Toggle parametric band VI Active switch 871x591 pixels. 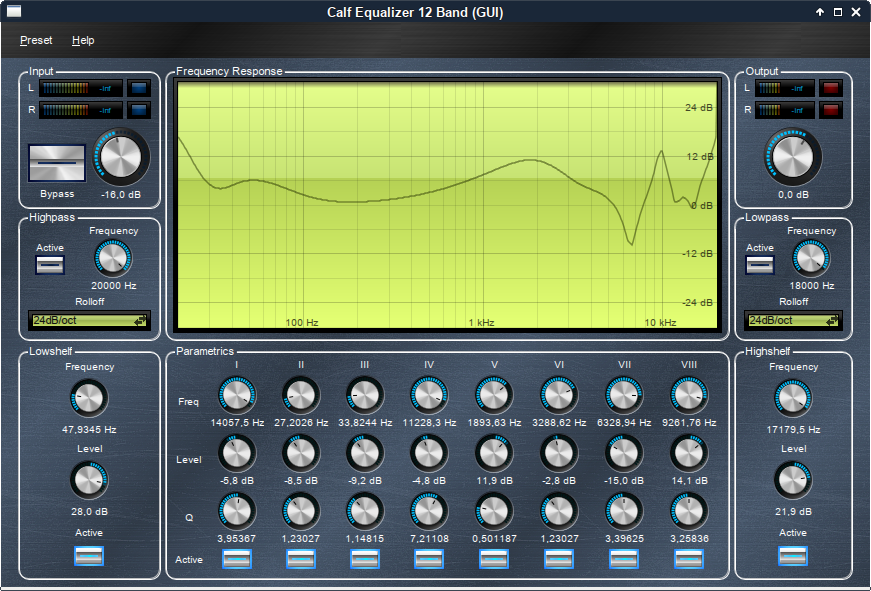pos(559,559)
